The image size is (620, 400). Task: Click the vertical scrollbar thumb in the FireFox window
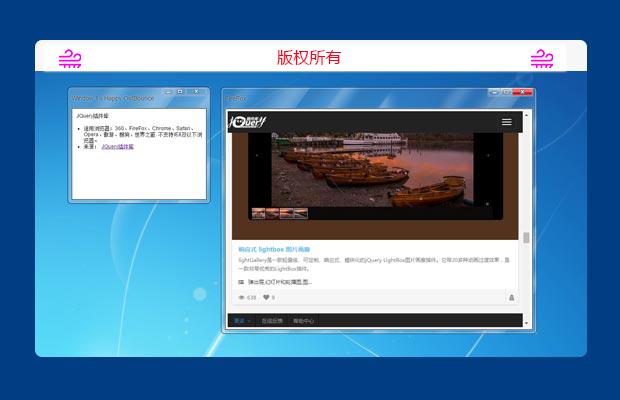(x=526, y=238)
